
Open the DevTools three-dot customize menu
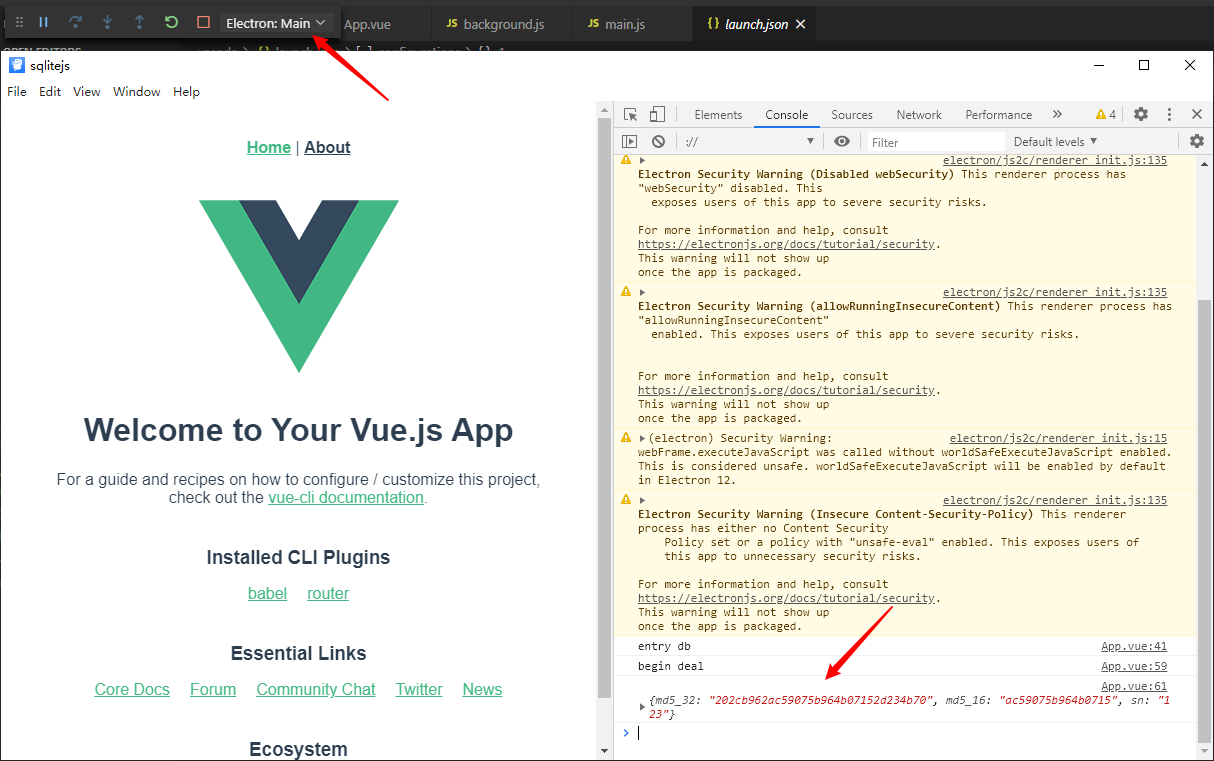[1169, 115]
